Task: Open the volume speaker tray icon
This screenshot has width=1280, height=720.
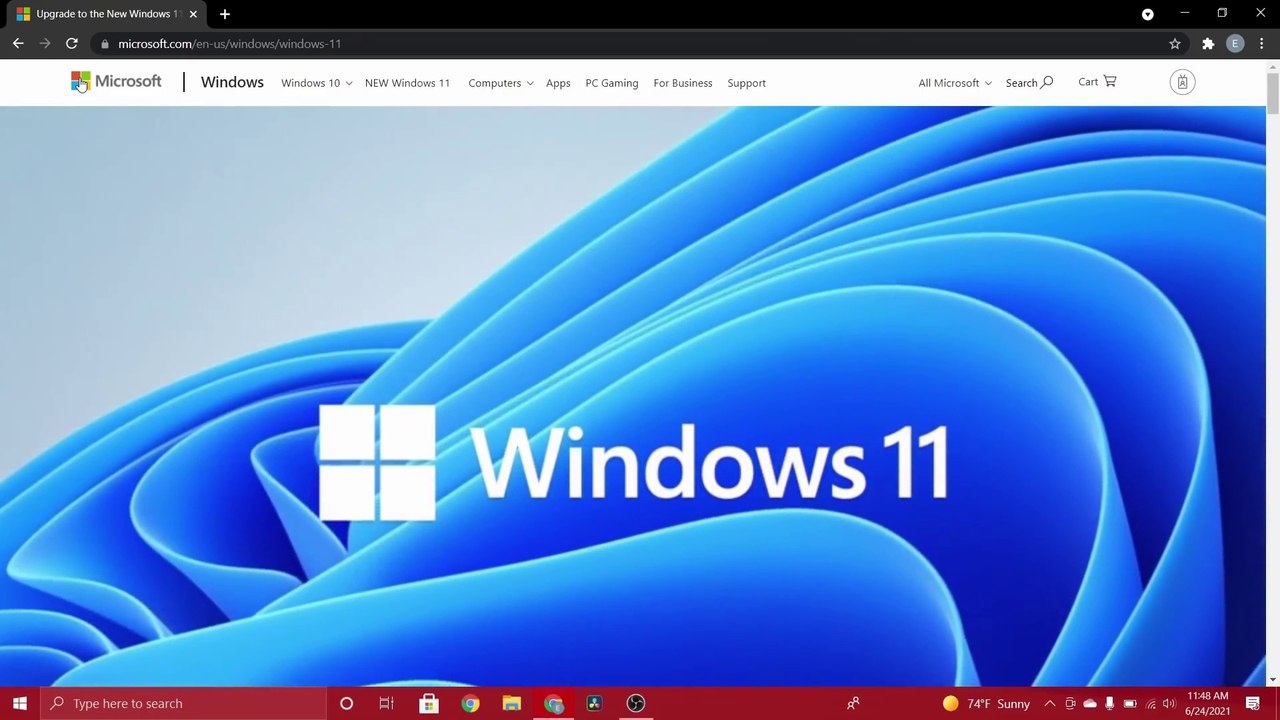Action: [1169, 703]
